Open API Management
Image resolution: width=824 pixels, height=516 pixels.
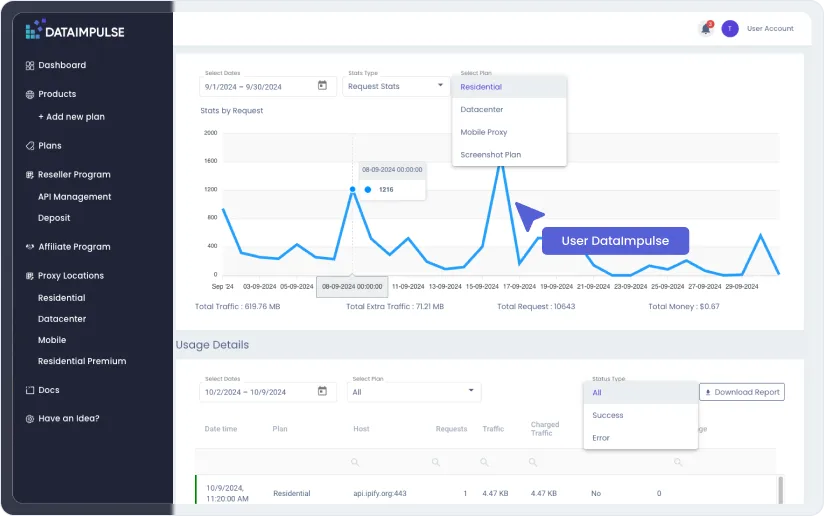click(x=75, y=197)
